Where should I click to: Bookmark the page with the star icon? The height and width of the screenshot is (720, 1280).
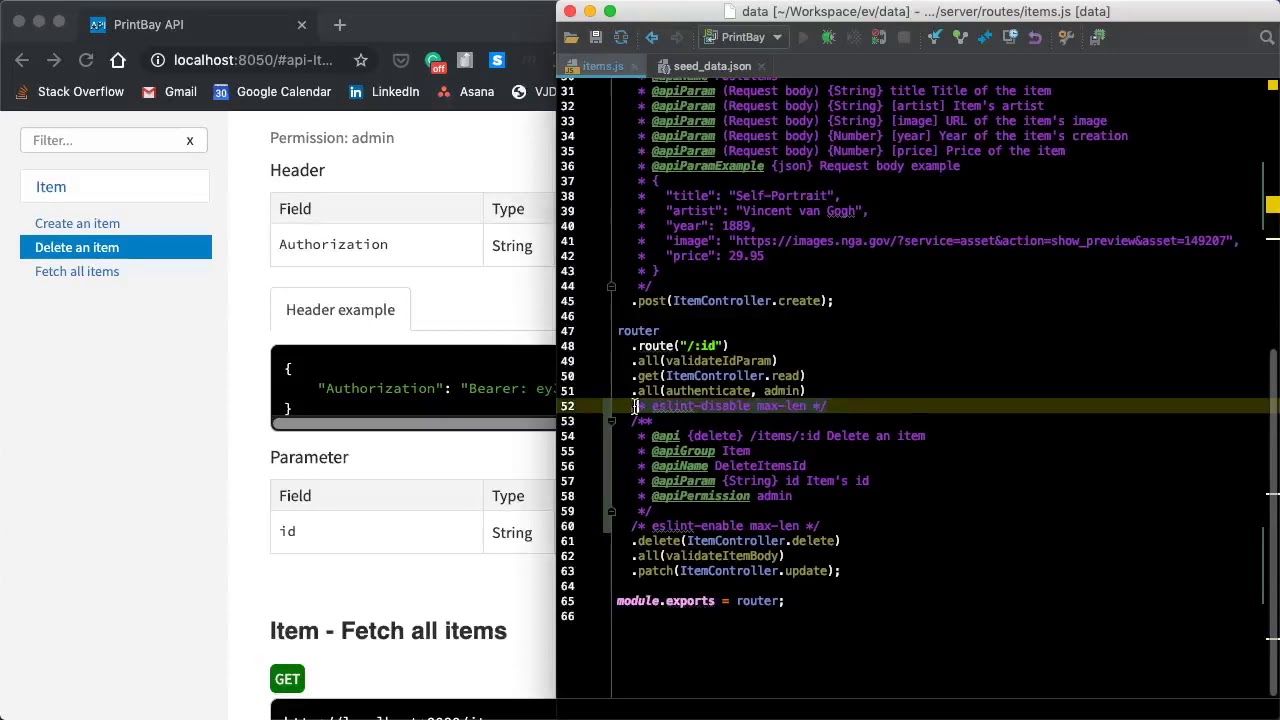(x=361, y=60)
